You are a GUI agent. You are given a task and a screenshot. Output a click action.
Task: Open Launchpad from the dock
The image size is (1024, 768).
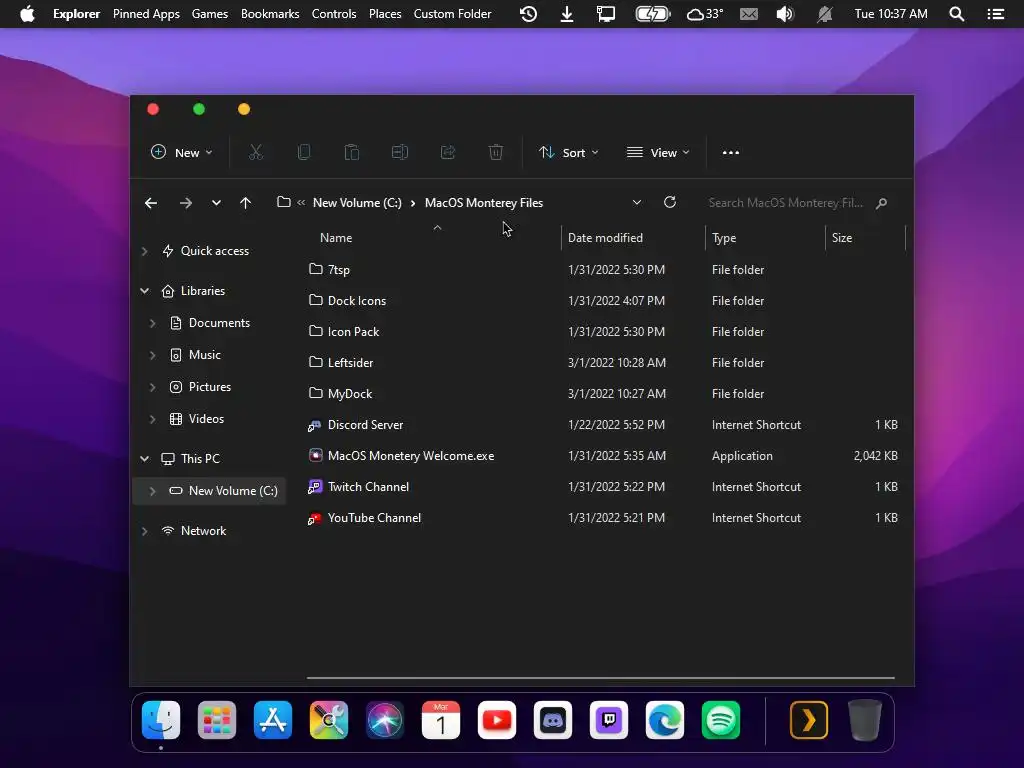tap(217, 720)
